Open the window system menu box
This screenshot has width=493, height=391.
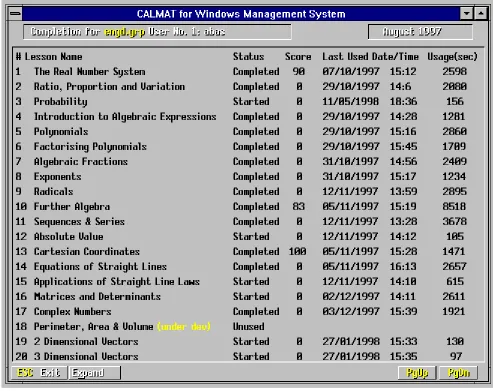[x=15, y=14]
